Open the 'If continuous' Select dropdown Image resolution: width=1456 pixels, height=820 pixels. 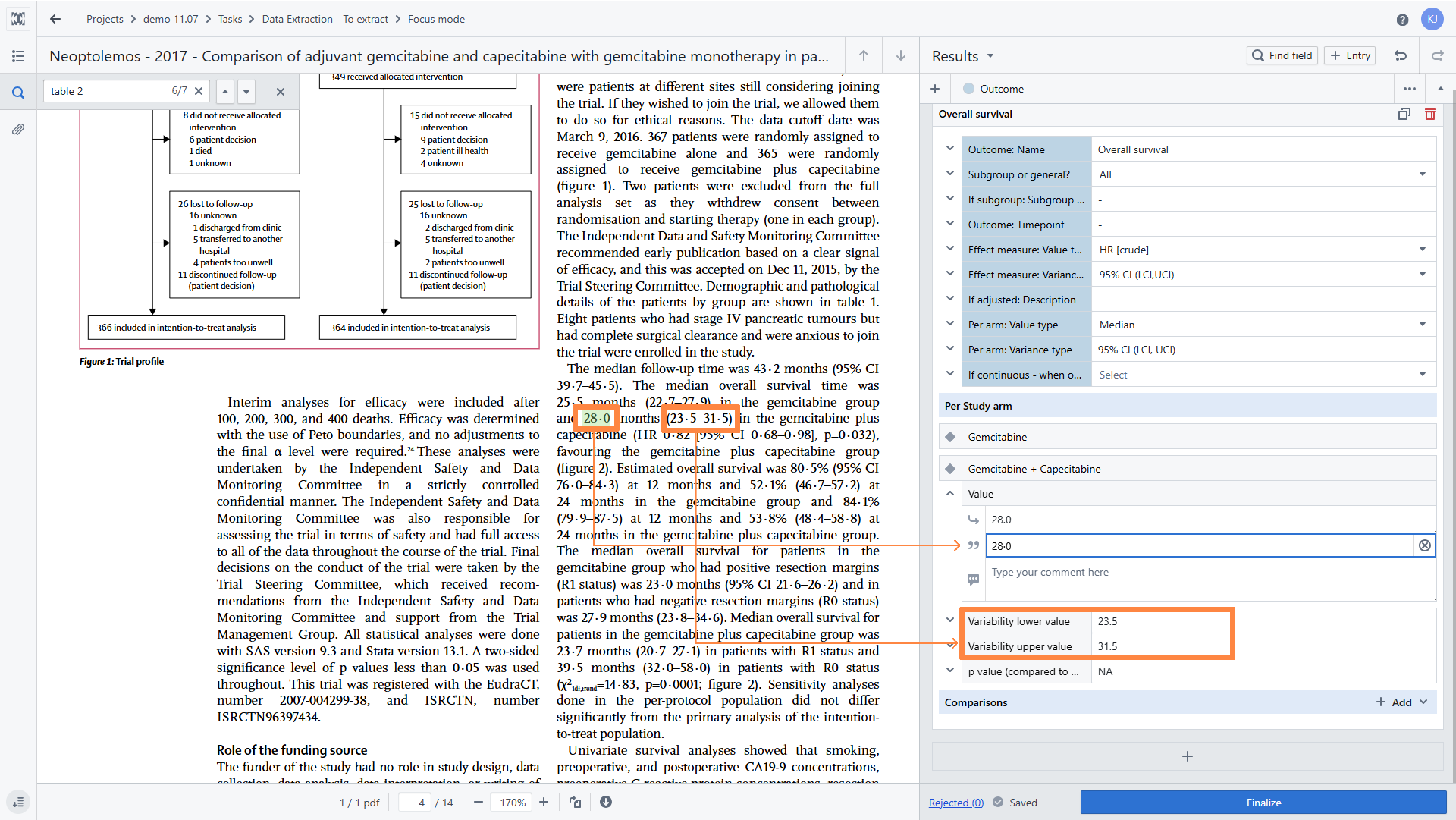coord(1264,374)
